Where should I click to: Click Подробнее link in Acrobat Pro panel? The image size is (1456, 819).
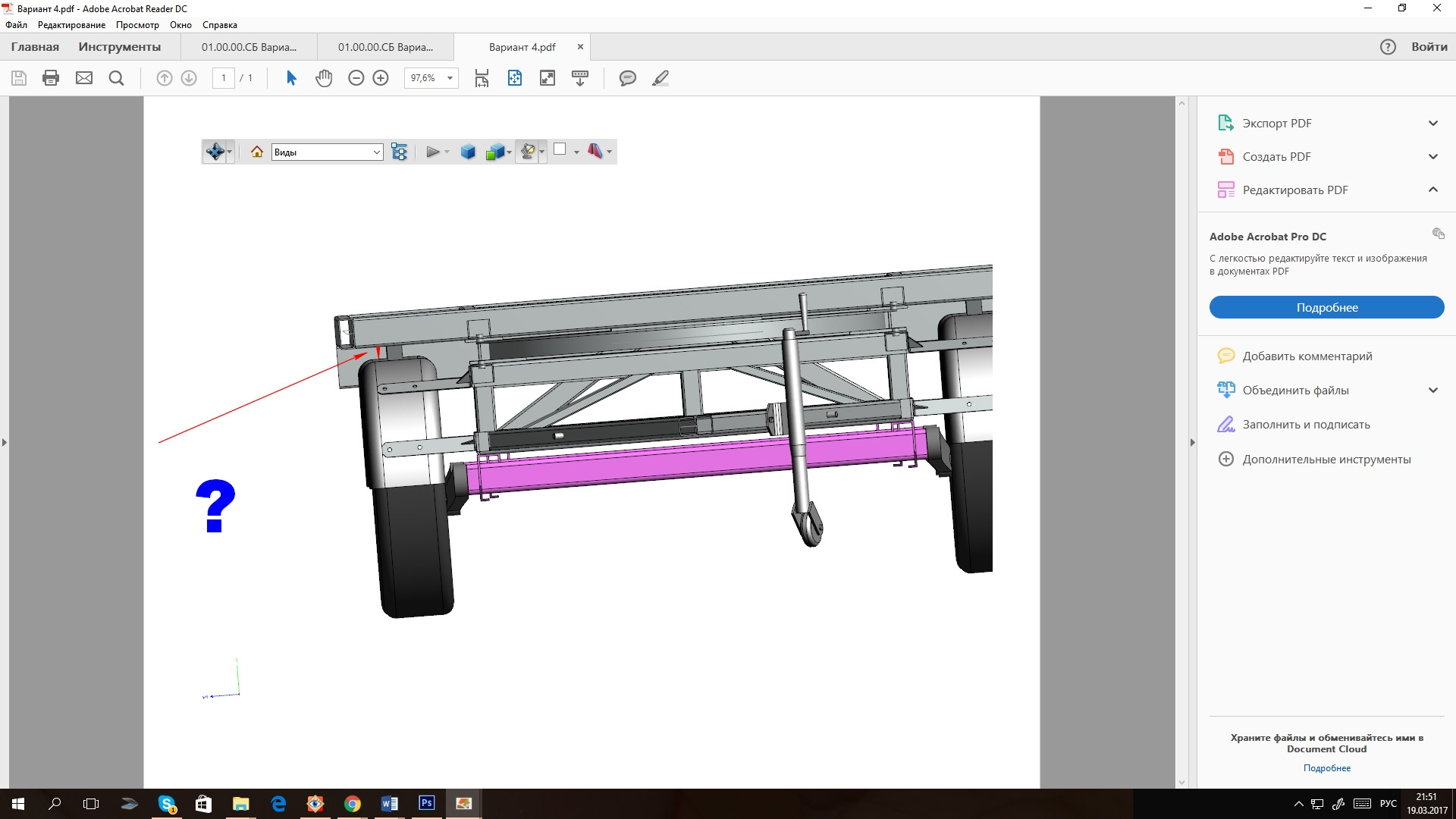click(x=1326, y=307)
